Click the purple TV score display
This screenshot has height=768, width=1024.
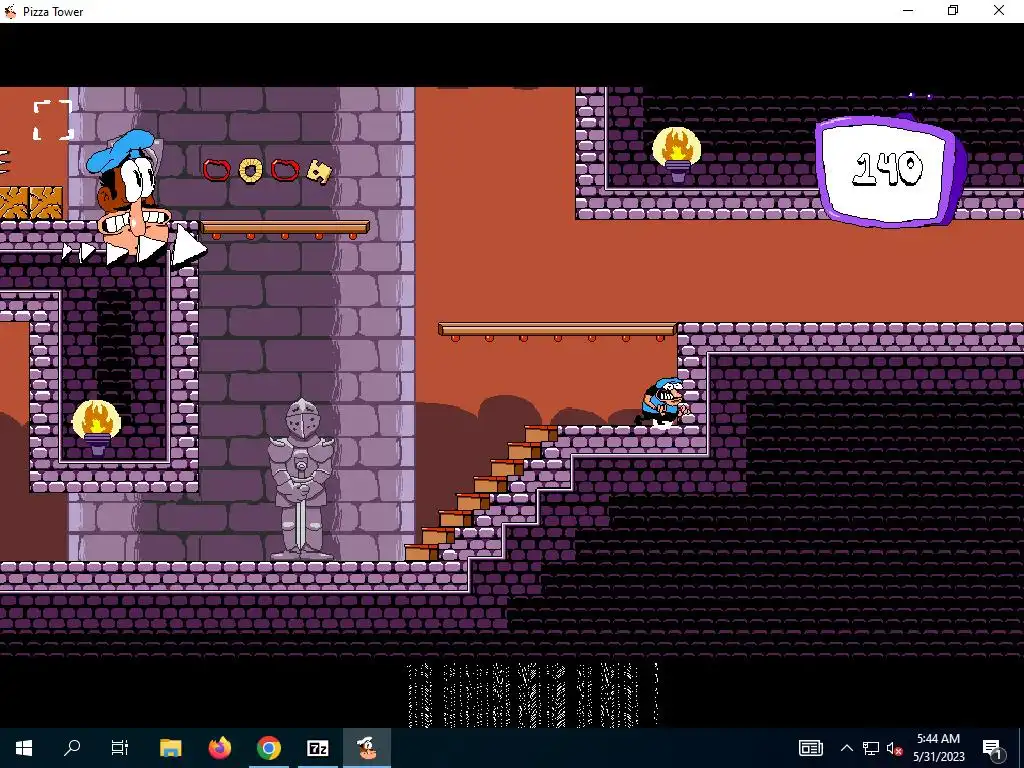pos(891,170)
